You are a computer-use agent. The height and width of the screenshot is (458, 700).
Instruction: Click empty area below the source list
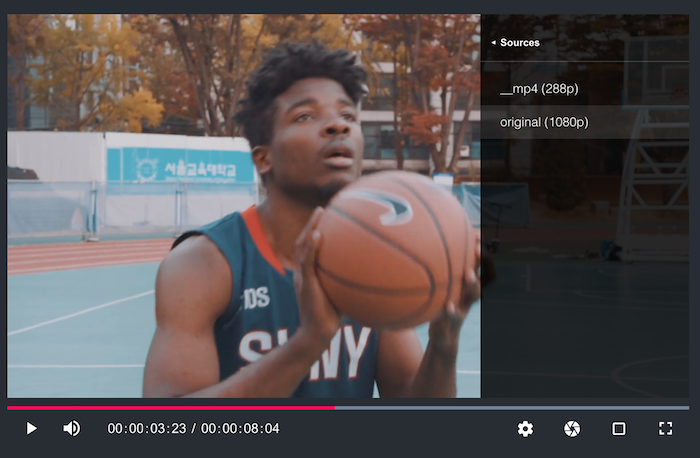click(x=585, y=270)
